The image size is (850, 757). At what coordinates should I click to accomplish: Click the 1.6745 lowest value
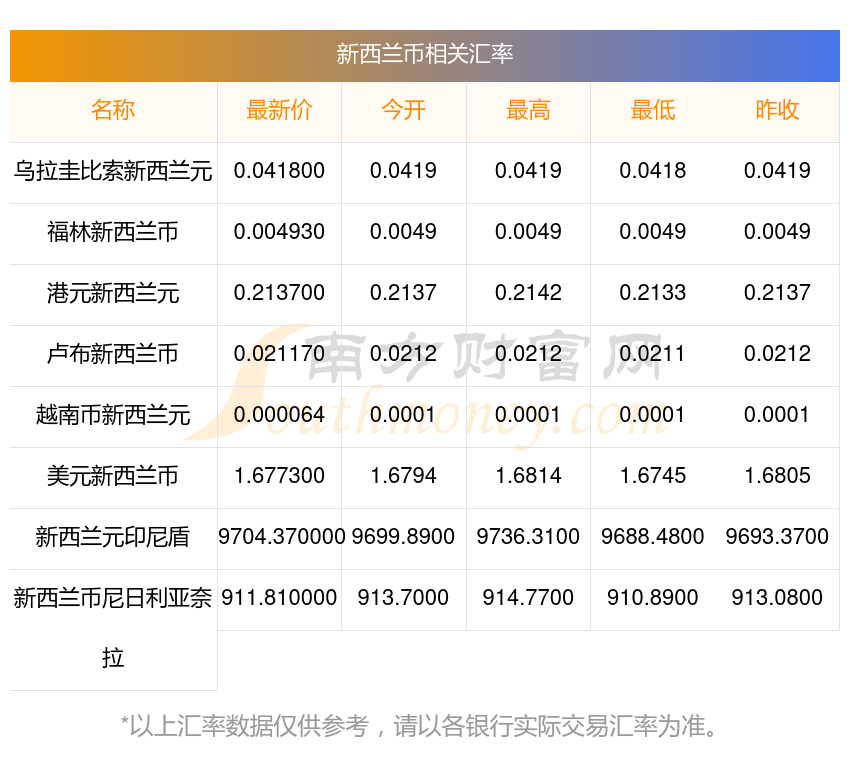tap(653, 476)
